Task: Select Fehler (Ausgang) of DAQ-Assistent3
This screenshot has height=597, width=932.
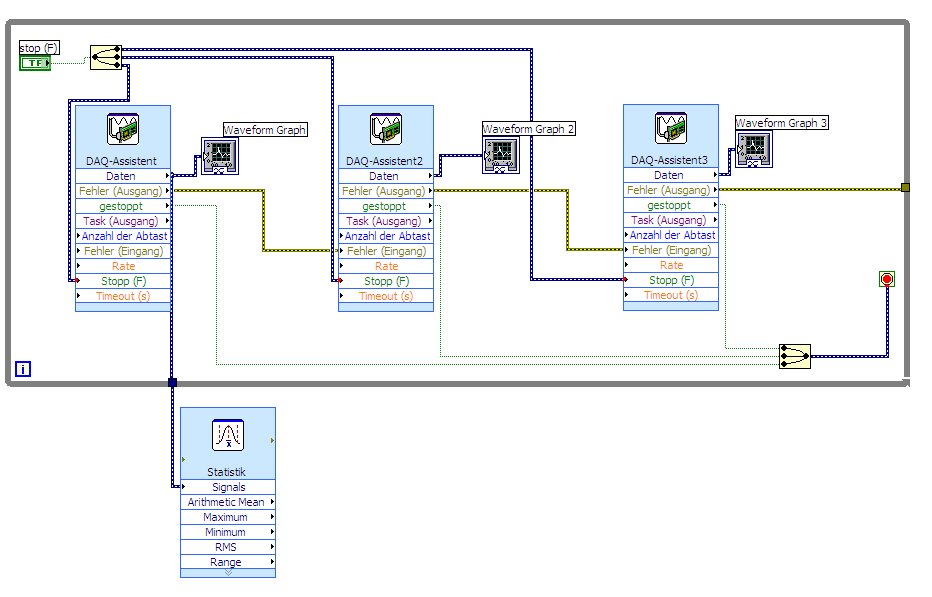Action: coord(671,190)
